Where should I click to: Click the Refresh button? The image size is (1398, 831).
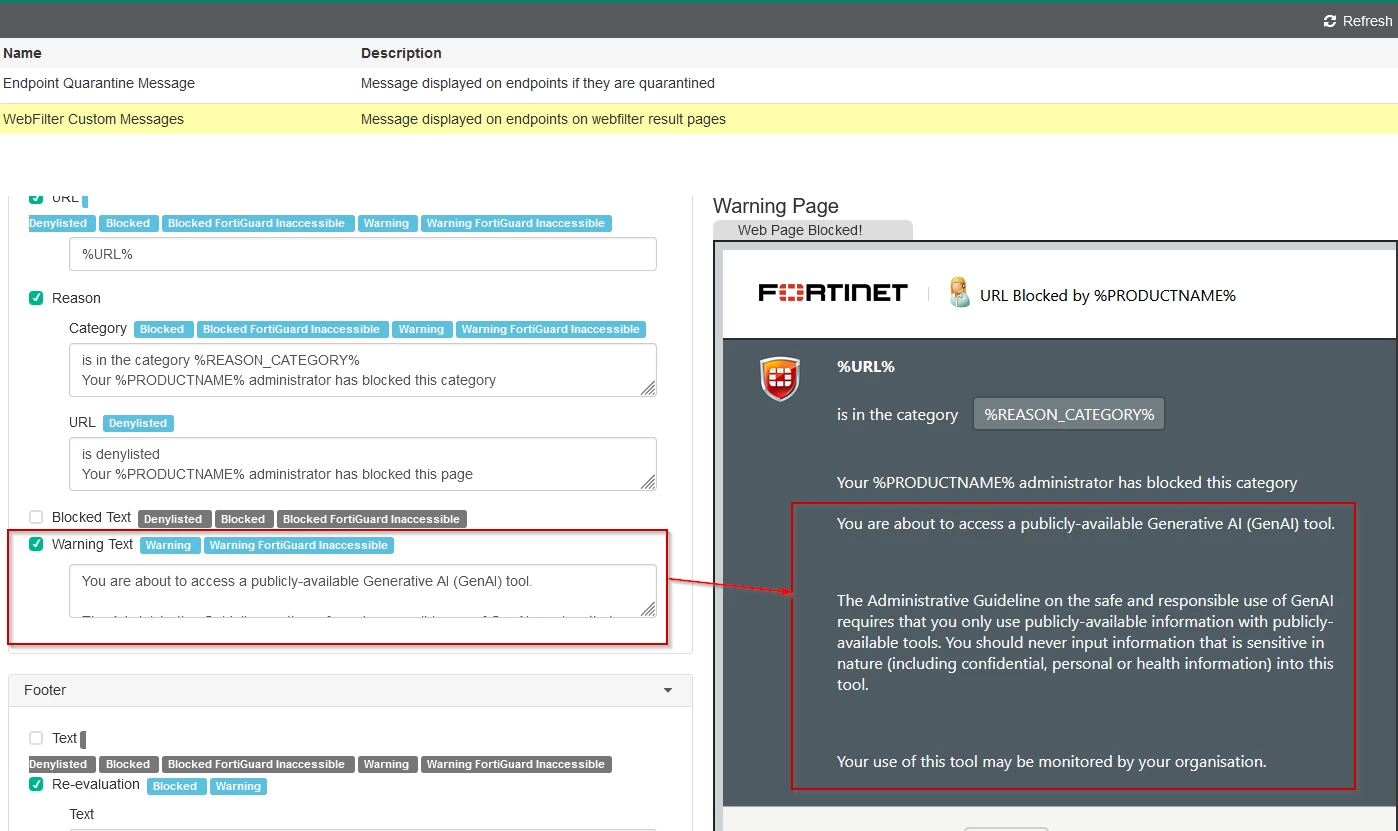[1357, 21]
